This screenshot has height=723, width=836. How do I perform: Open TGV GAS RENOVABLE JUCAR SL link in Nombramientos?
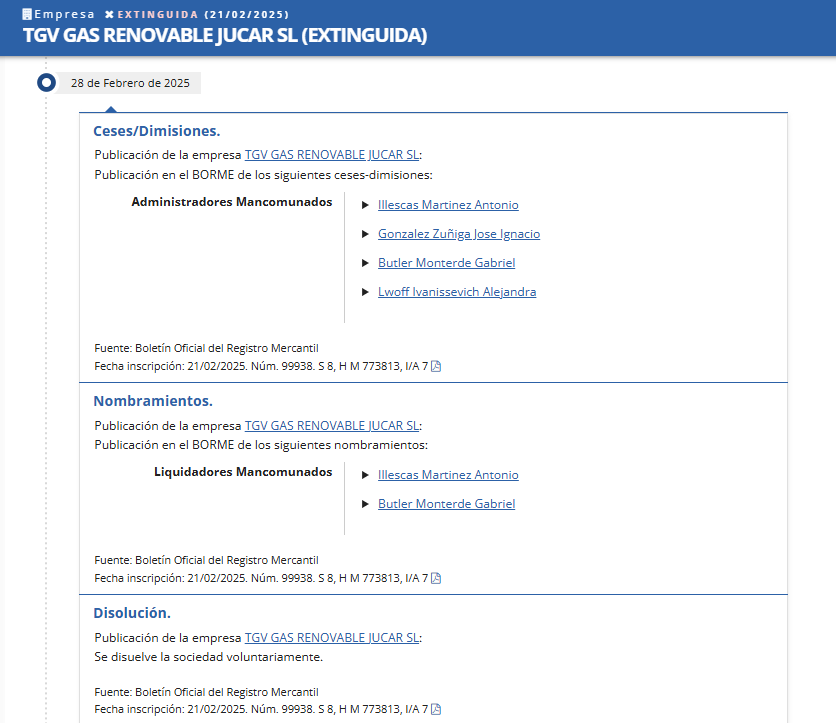point(332,425)
